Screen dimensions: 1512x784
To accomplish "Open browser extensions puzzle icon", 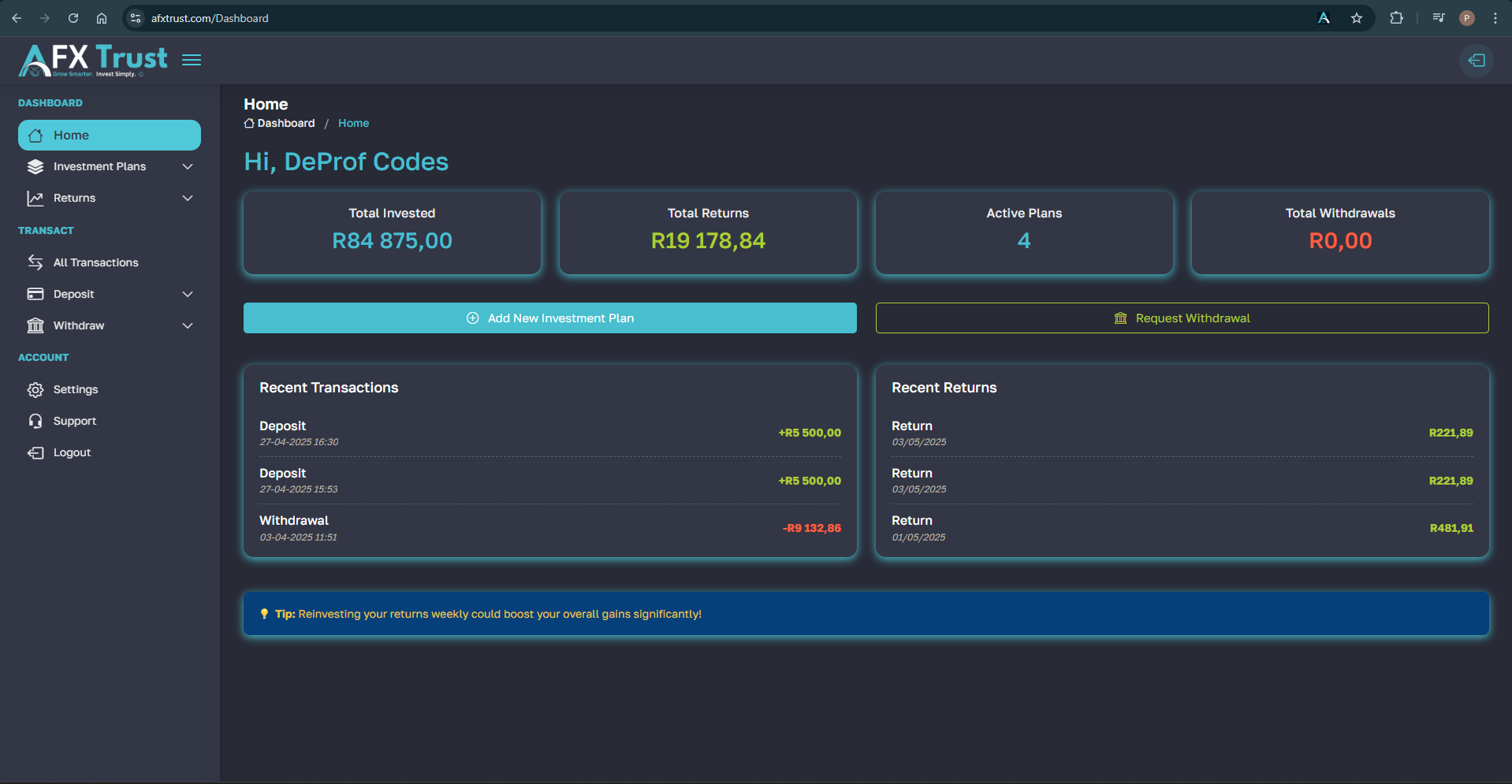I will tap(1396, 18).
